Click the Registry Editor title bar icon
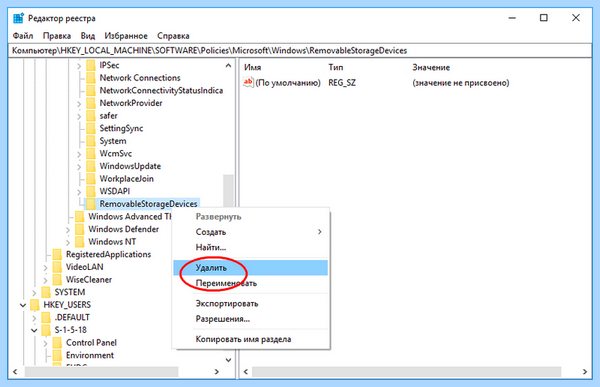Viewport: 600px width, 387px height. click(18, 18)
